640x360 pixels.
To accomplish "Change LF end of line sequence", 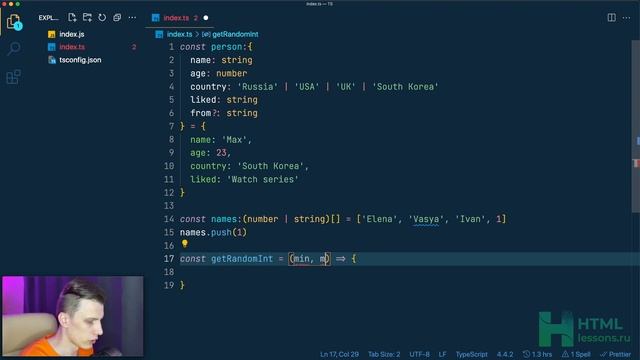I will point(442,354).
